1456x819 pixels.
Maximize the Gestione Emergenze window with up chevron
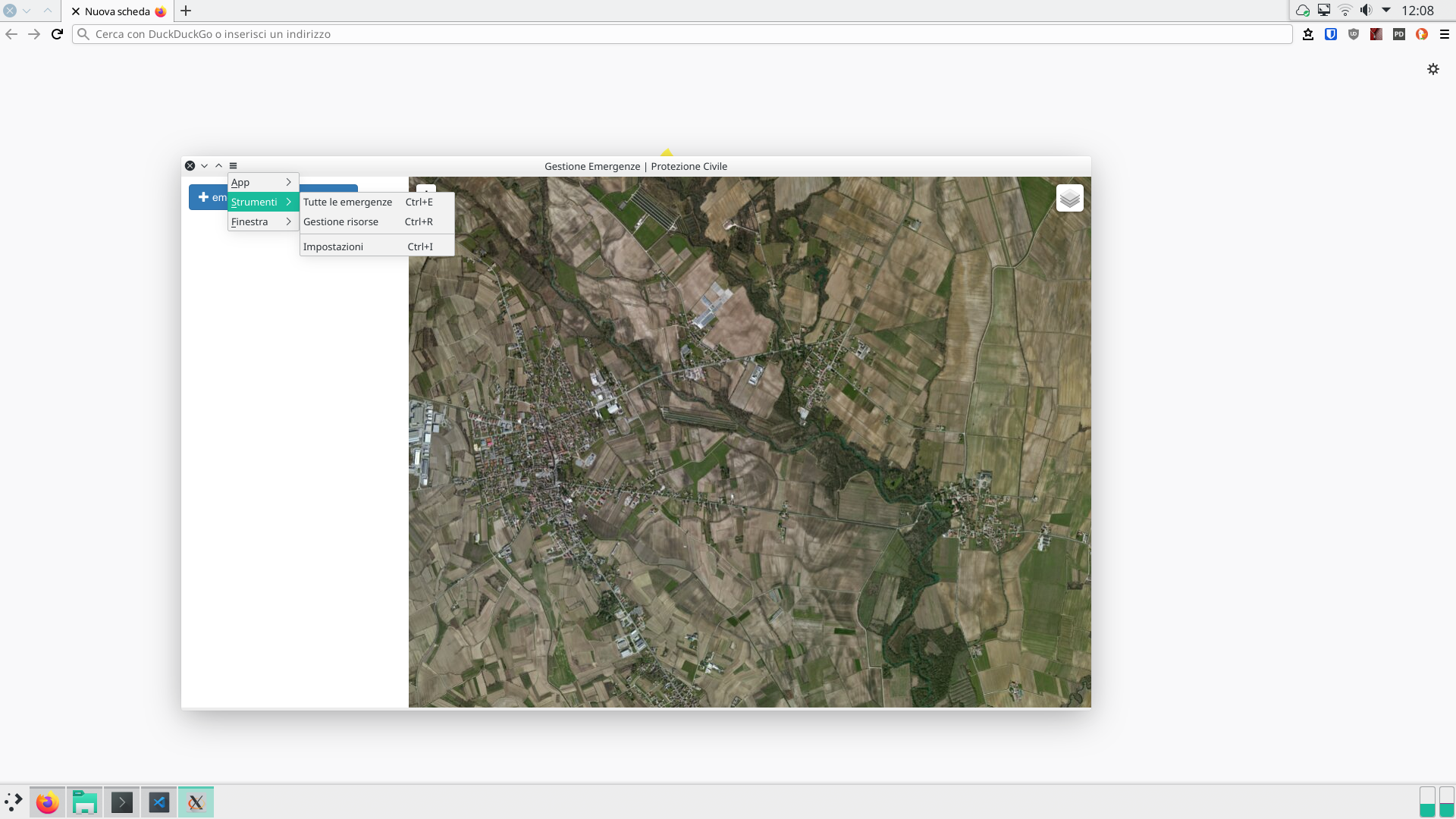click(x=218, y=166)
